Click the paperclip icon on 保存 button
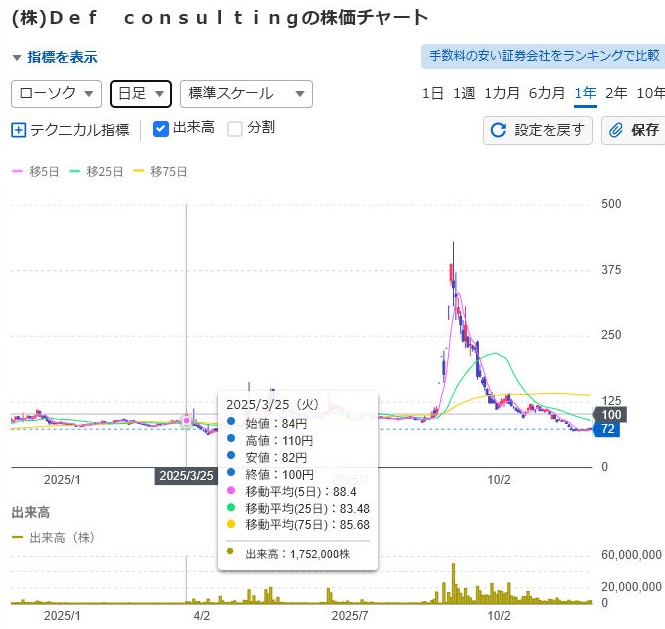This screenshot has width=665, height=629. click(x=616, y=130)
